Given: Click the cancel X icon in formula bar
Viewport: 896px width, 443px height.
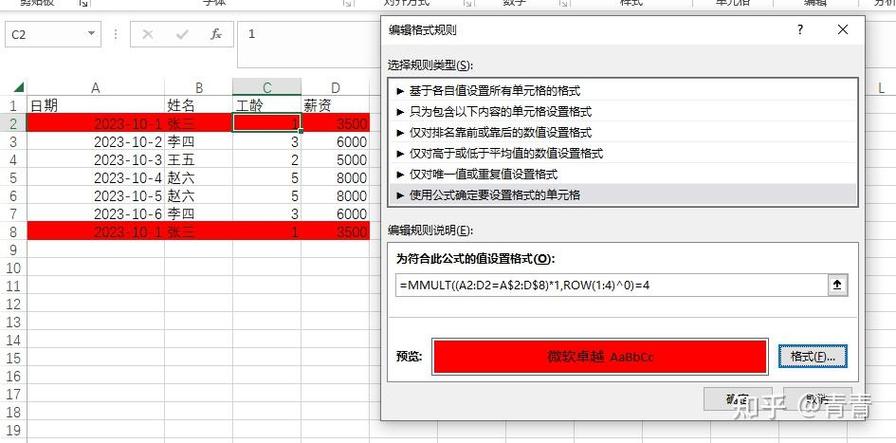Looking at the screenshot, I should (x=147, y=34).
